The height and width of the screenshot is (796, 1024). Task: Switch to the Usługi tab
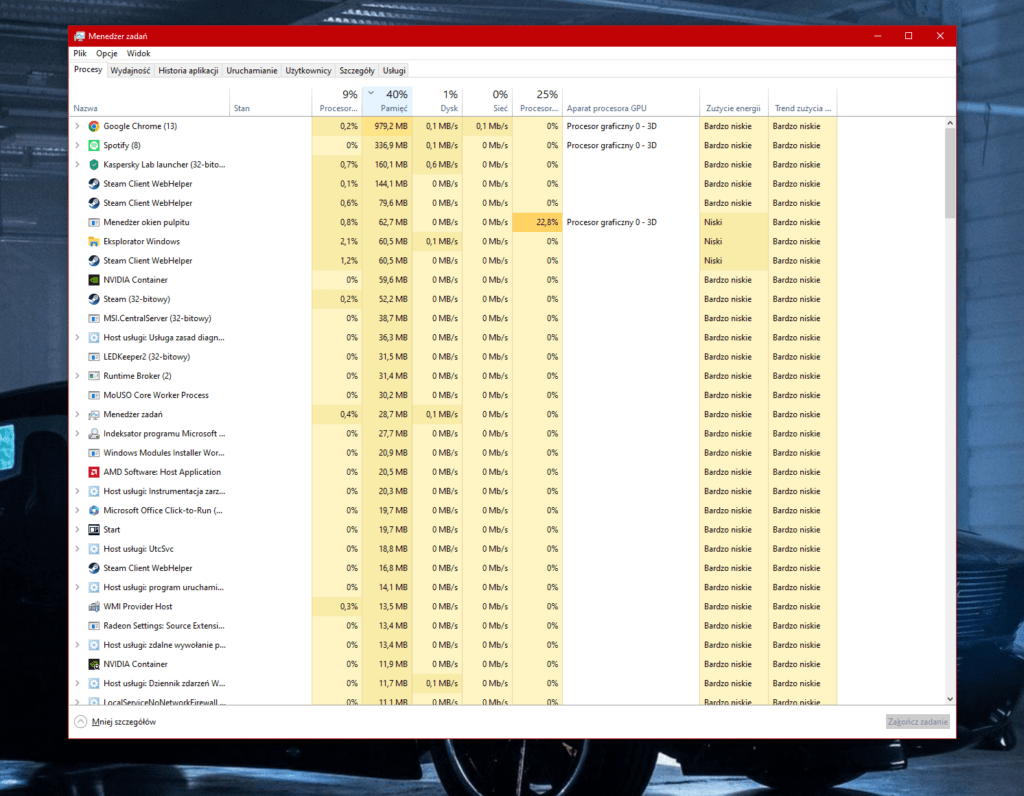(x=394, y=71)
